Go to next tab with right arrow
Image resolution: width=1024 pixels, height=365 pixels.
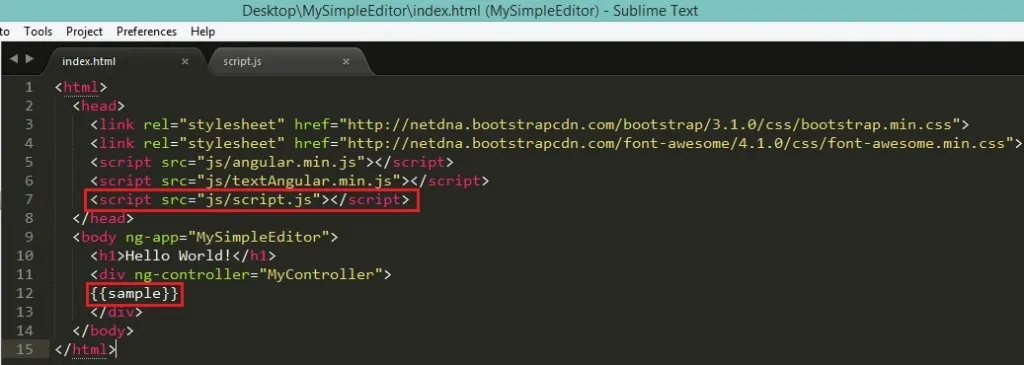(29, 59)
